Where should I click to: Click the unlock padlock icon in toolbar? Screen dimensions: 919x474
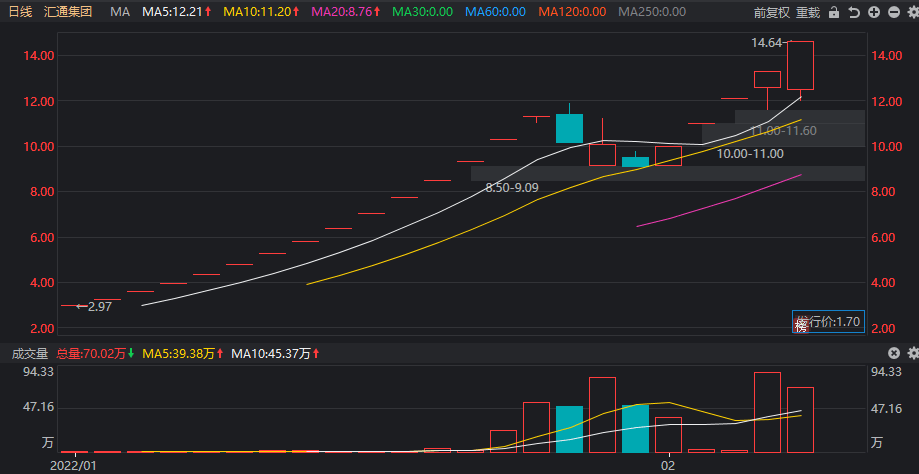point(834,12)
